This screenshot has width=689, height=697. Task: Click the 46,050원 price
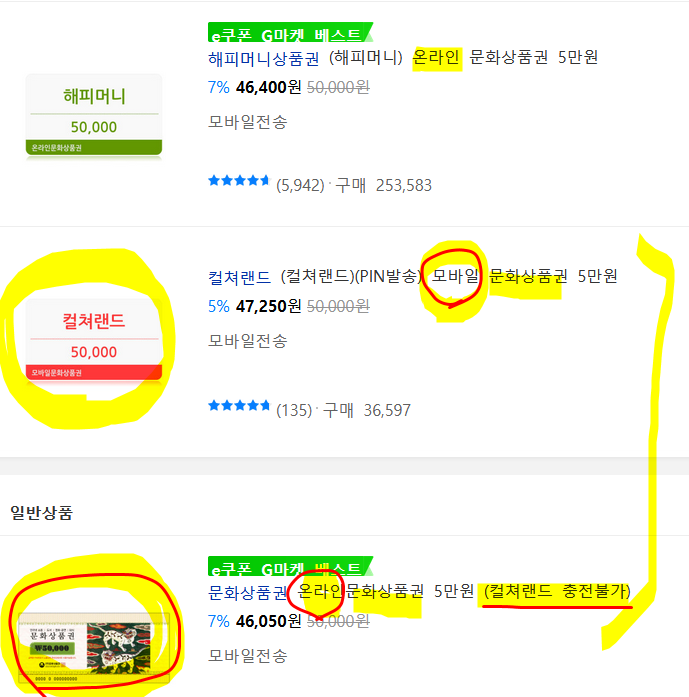click(x=268, y=621)
